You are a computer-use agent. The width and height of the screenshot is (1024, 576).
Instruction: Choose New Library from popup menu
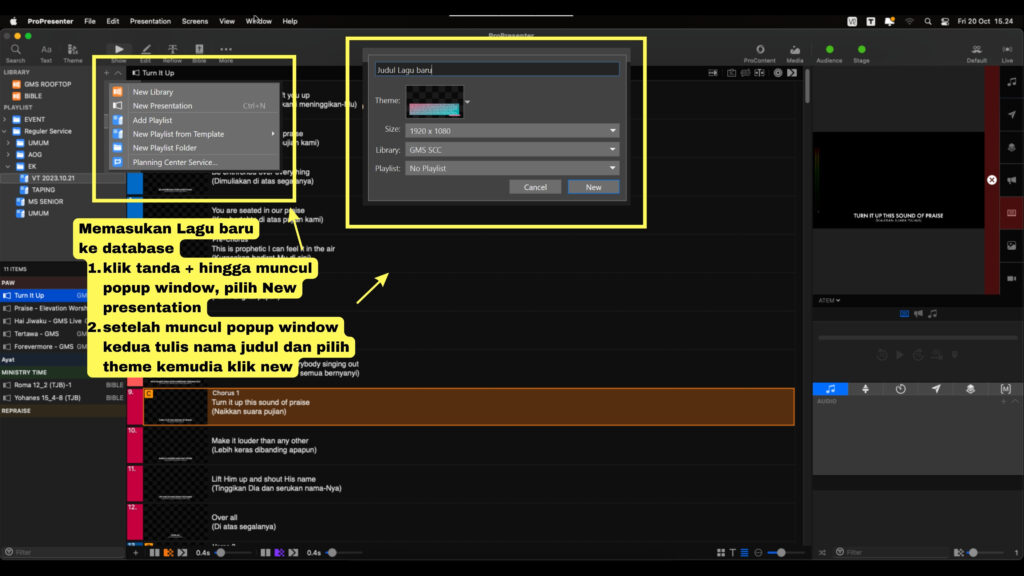tap(194, 92)
